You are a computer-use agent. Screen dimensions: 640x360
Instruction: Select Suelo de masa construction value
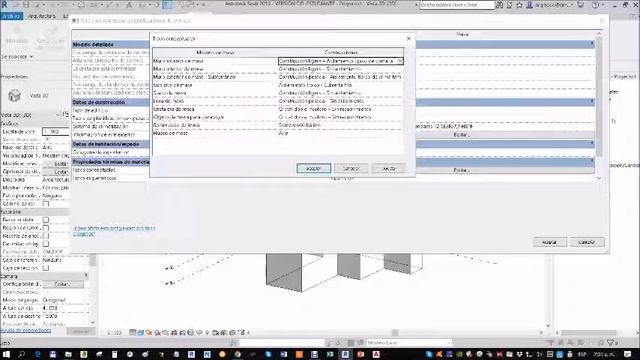click(x=340, y=93)
